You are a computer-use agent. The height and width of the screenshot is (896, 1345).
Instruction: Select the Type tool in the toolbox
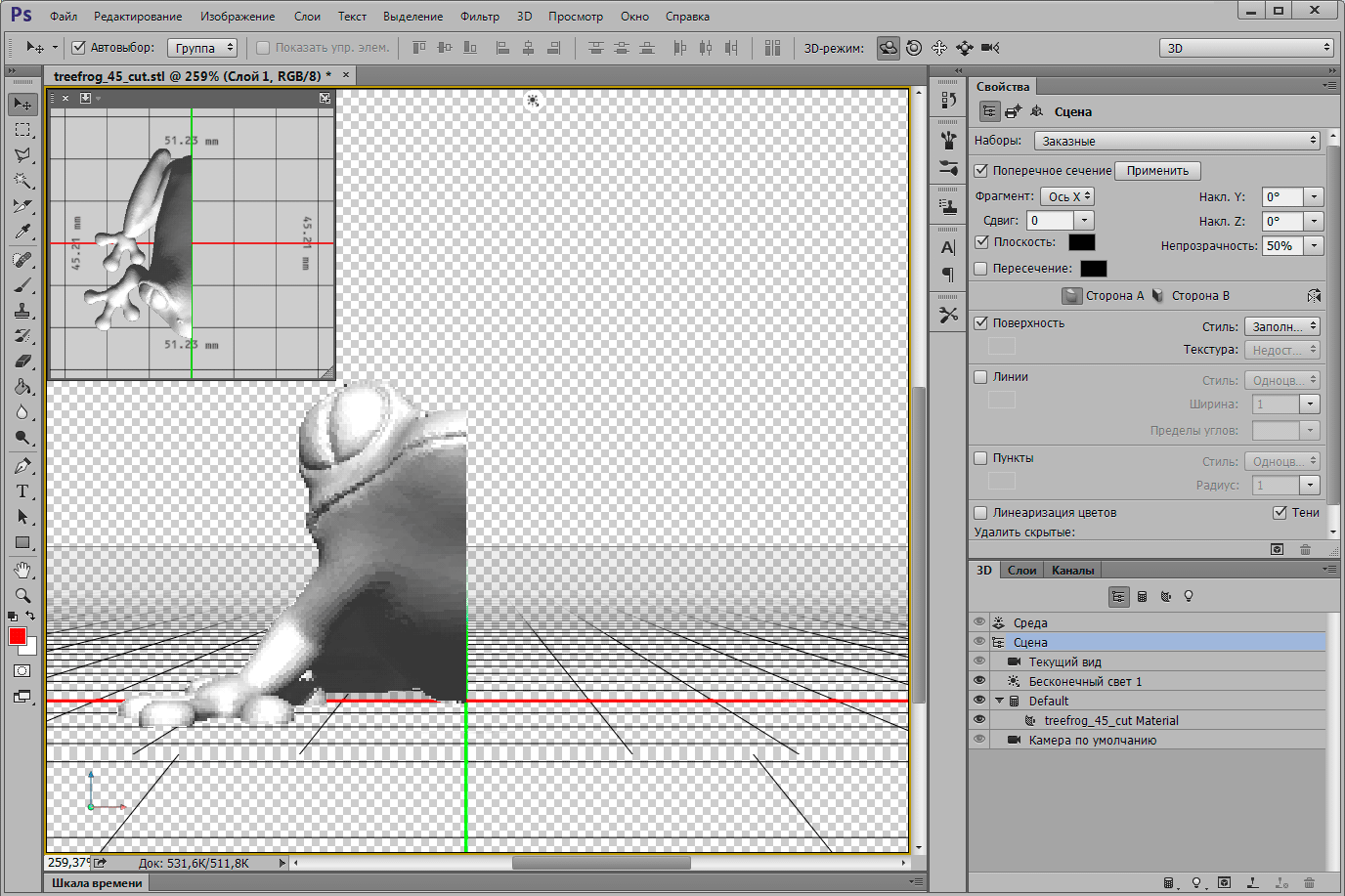point(22,491)
